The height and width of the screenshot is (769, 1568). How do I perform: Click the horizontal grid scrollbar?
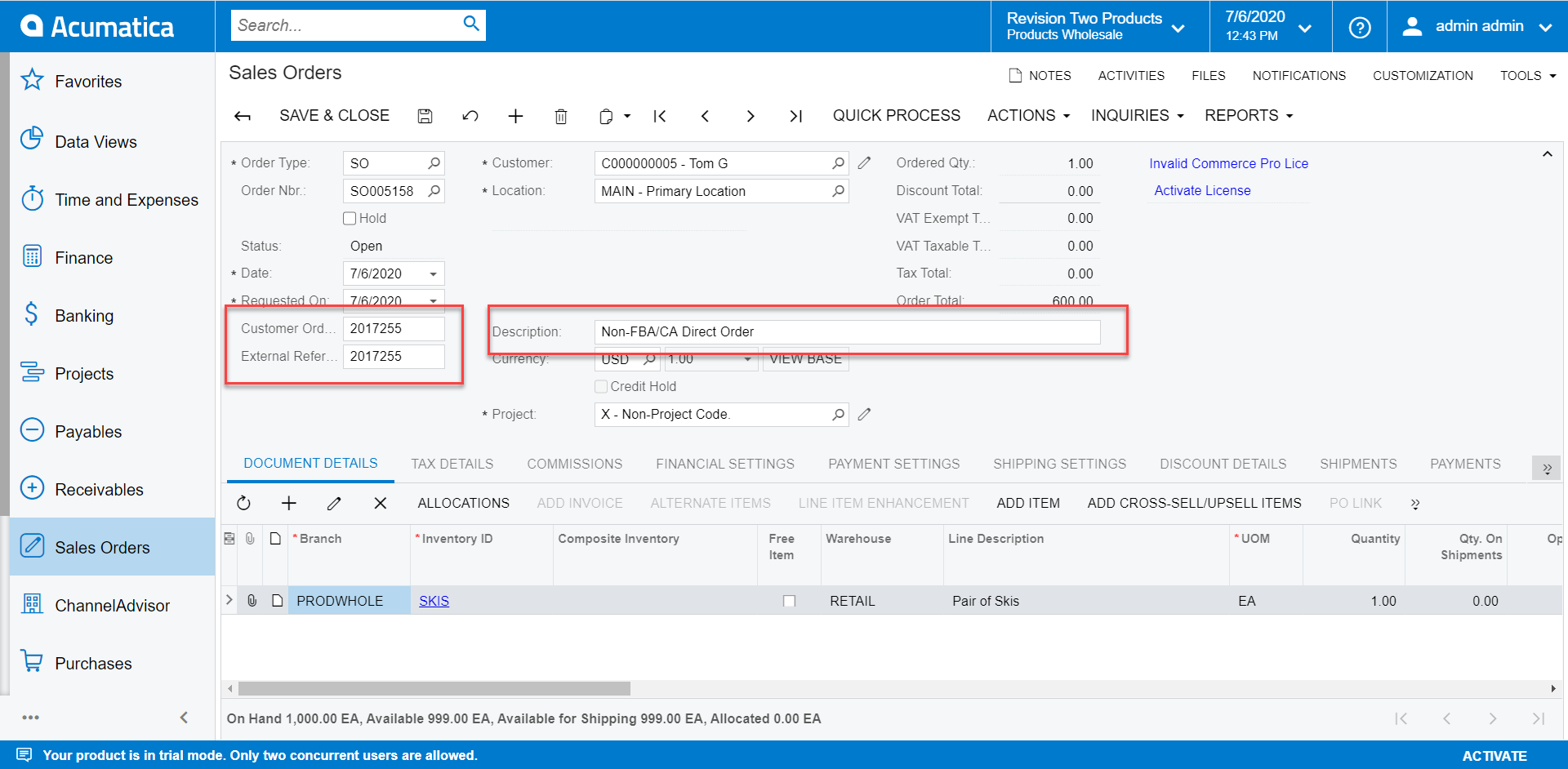434,689
